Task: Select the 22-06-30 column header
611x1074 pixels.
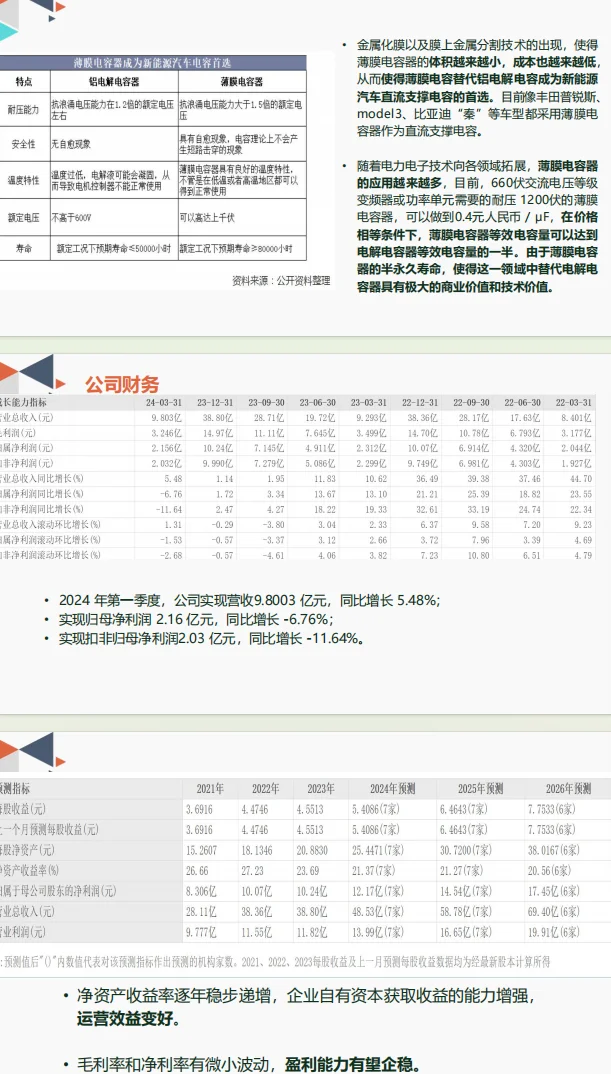Action: 523,402
